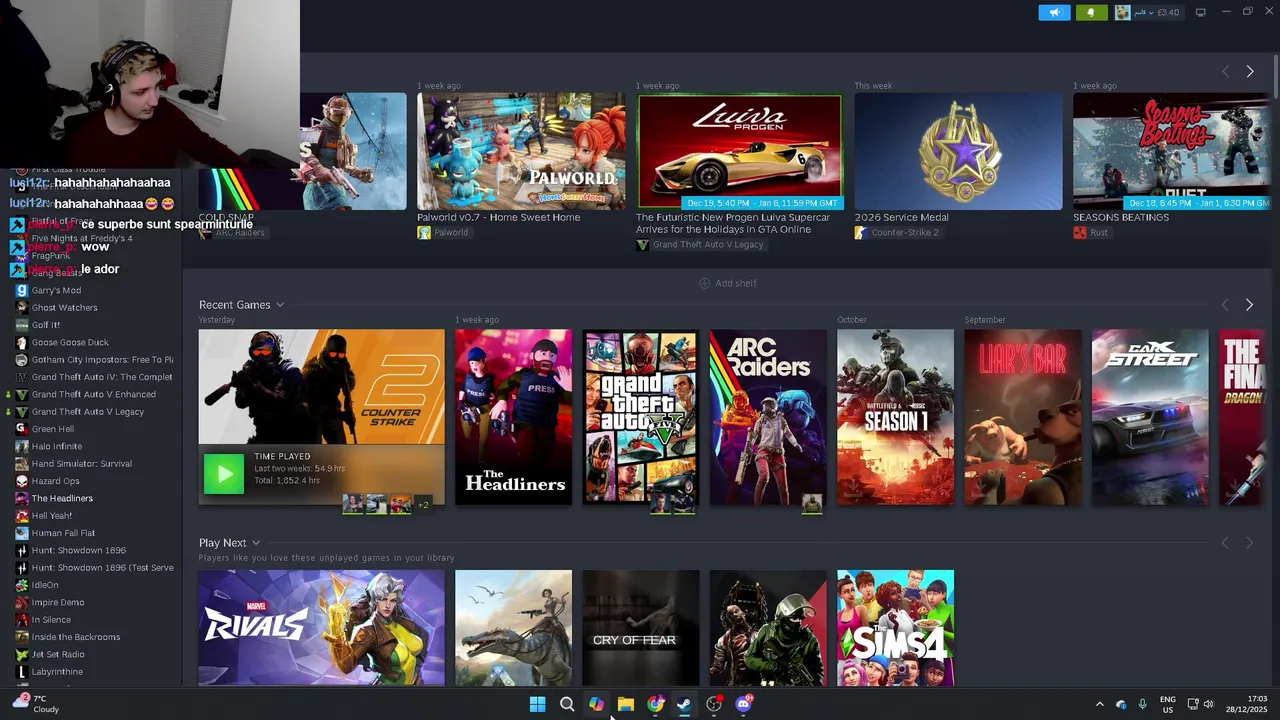Select Hell Yeah! in the library list

point(52,516)
